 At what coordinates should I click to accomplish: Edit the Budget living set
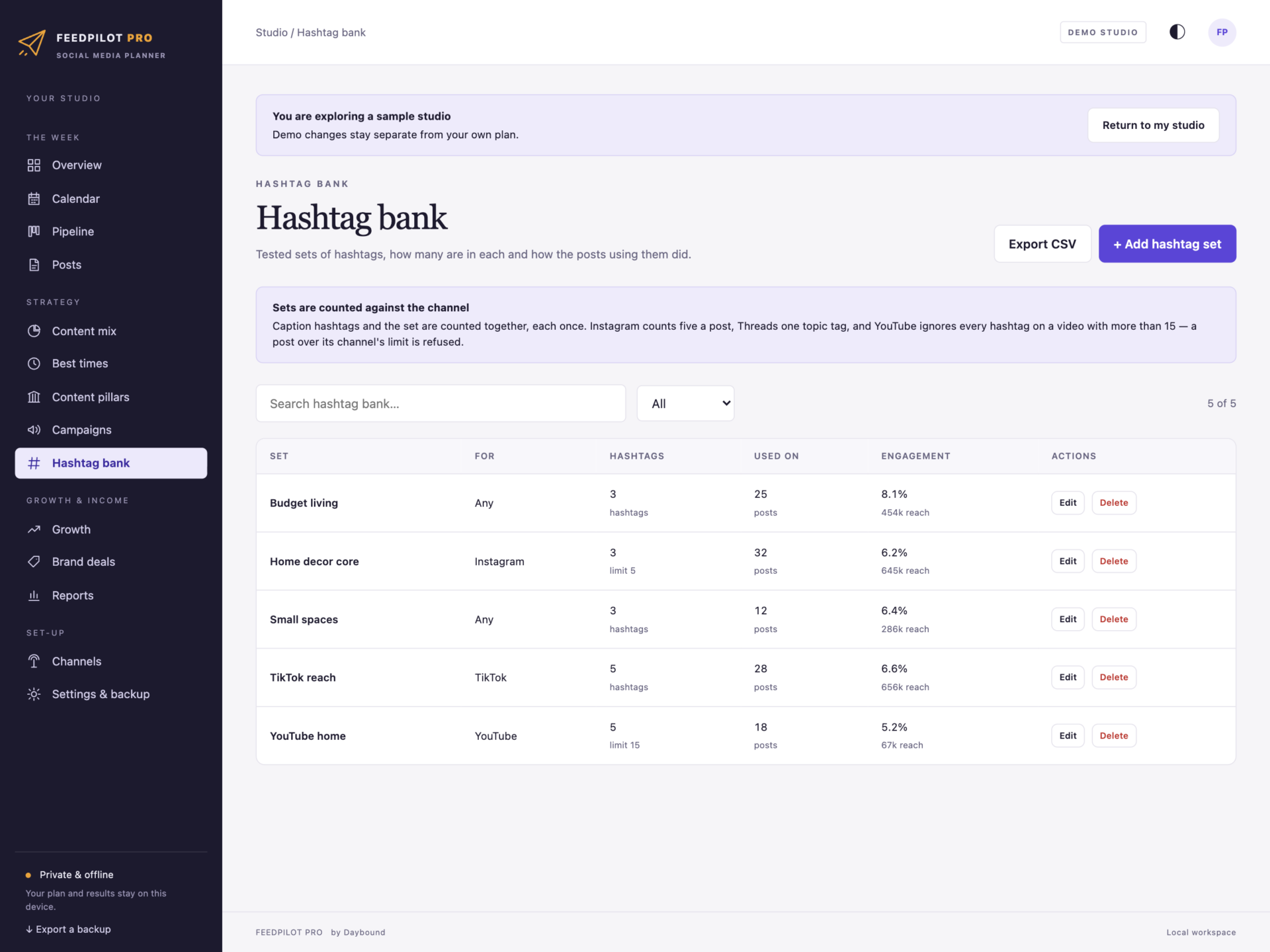pos(1068,502)
